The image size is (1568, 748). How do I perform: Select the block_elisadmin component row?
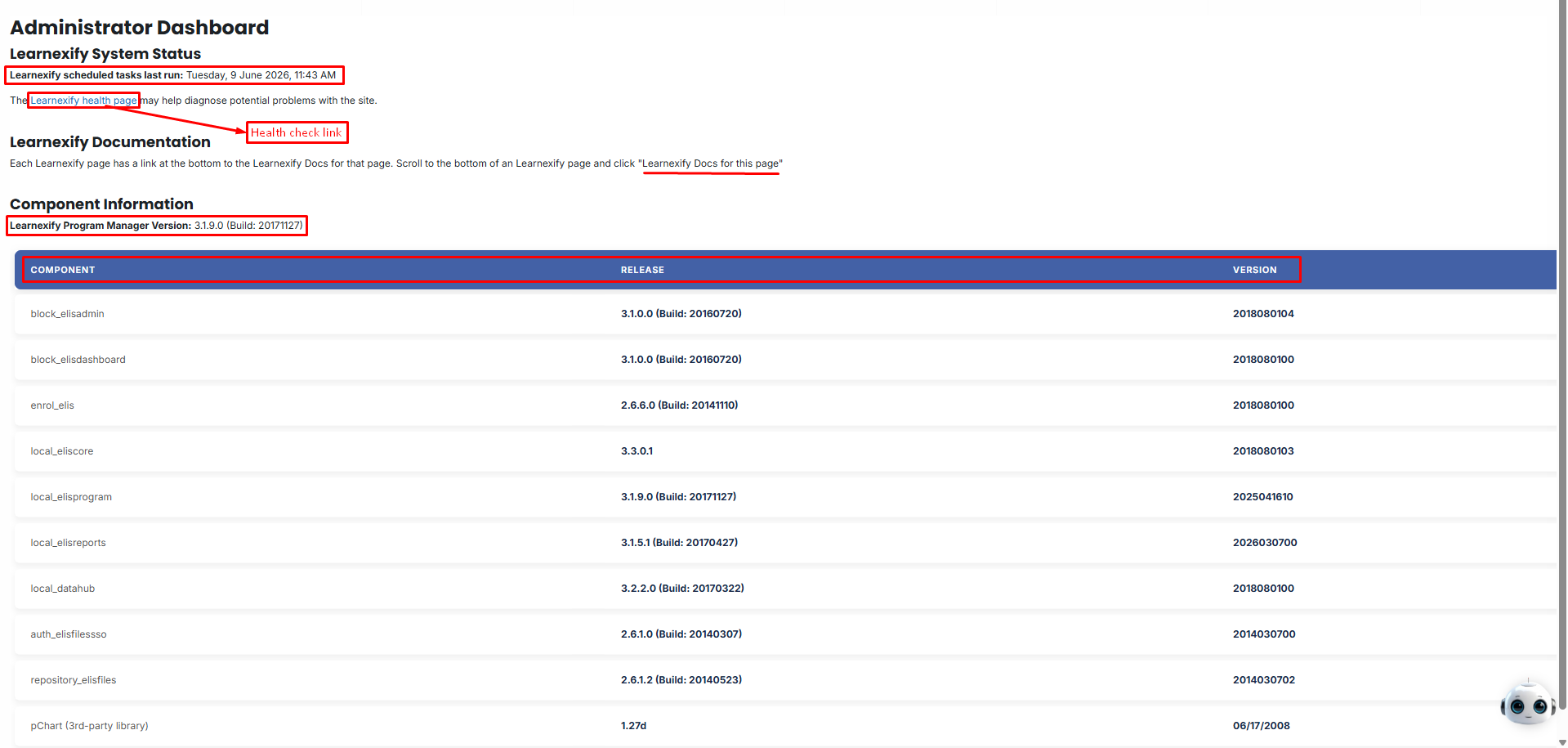[x=785, y=314]
